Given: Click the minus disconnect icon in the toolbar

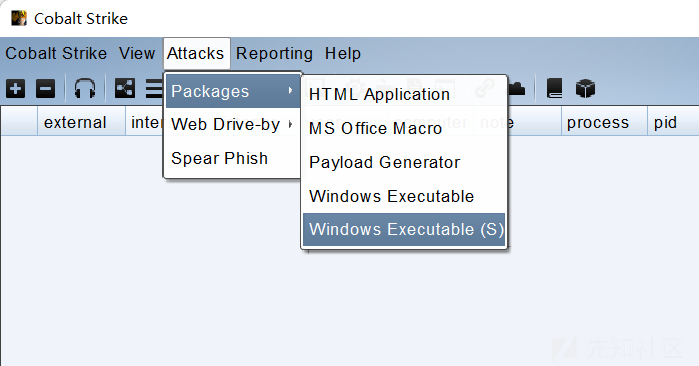Looking at the screenshot, I should 45,88.
